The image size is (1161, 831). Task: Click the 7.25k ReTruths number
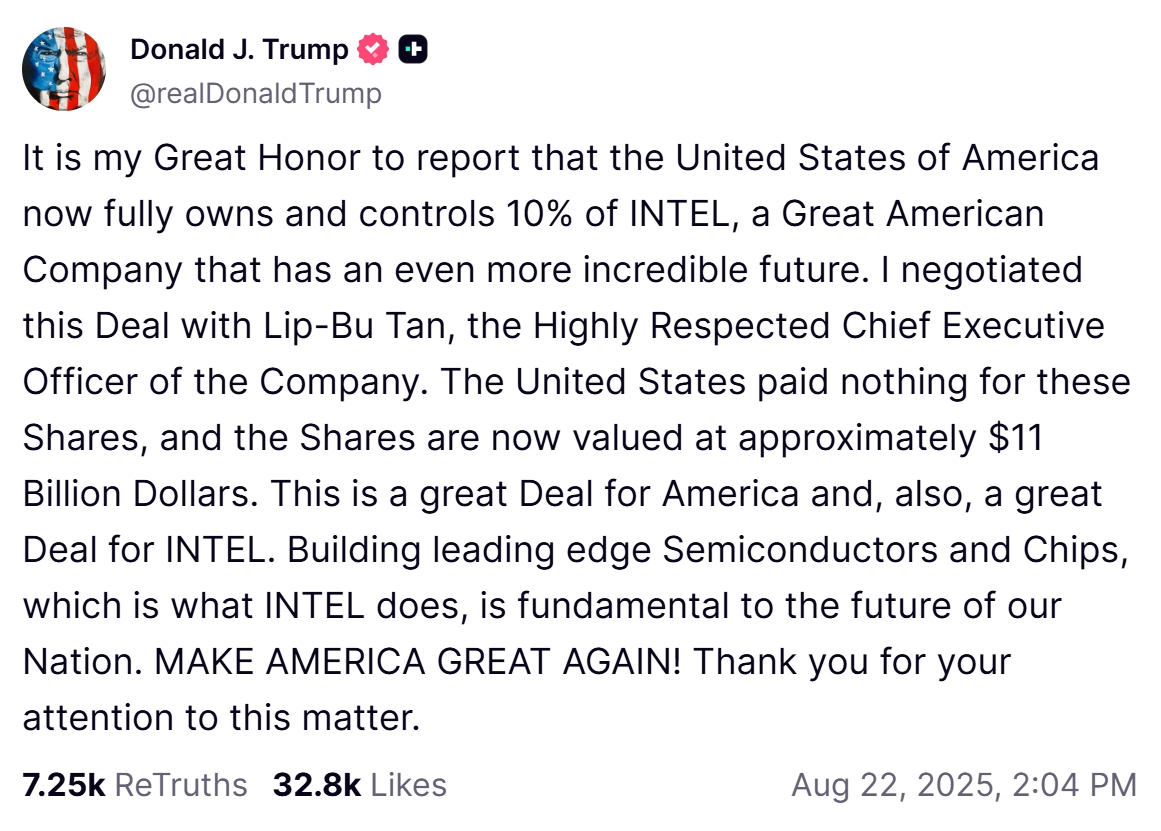coord(63,785)
